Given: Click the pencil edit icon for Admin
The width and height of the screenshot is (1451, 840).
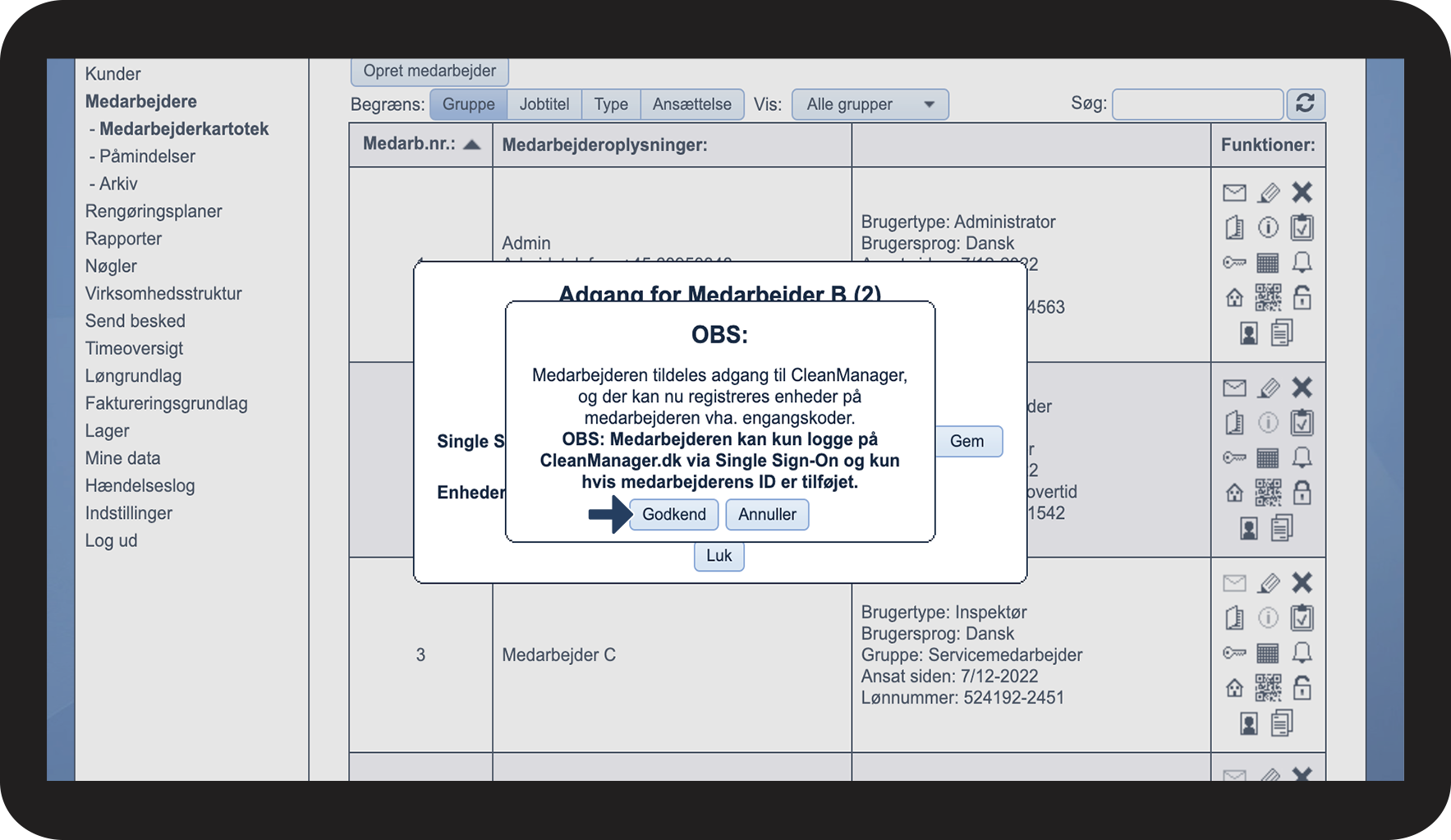Looking at the screenshot, I should point(1269,193).
